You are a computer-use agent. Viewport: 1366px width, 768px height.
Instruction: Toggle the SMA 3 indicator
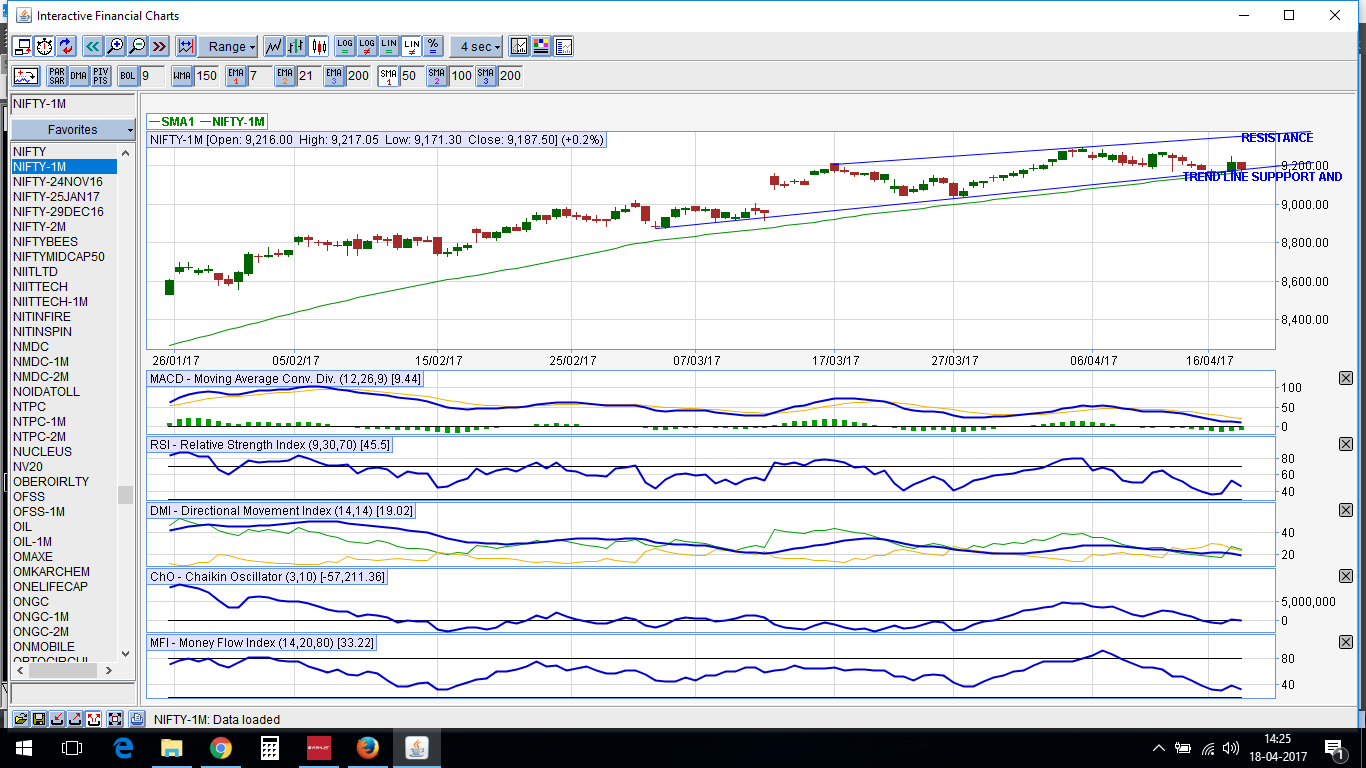[486, 75]
